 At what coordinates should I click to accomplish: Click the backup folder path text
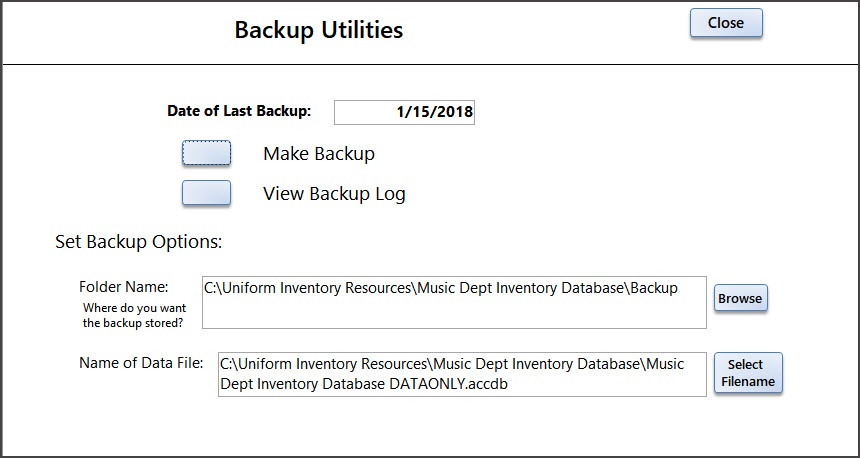(x=441, y=288)
